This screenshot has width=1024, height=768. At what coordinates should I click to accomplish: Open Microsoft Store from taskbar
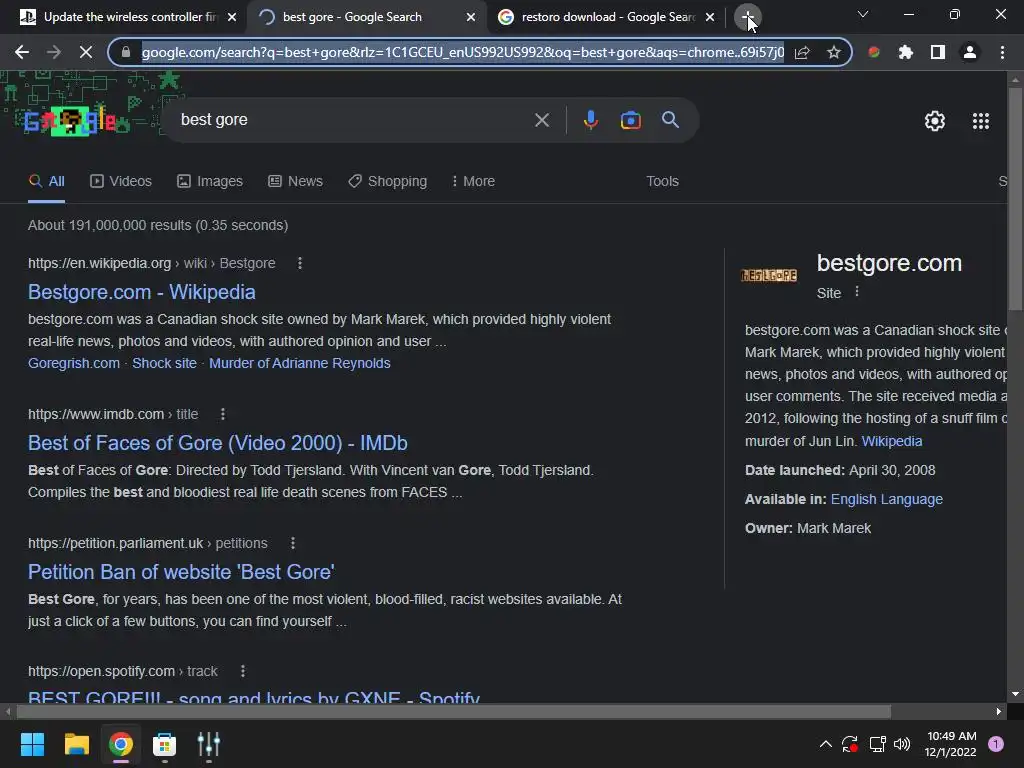(165, 744)
